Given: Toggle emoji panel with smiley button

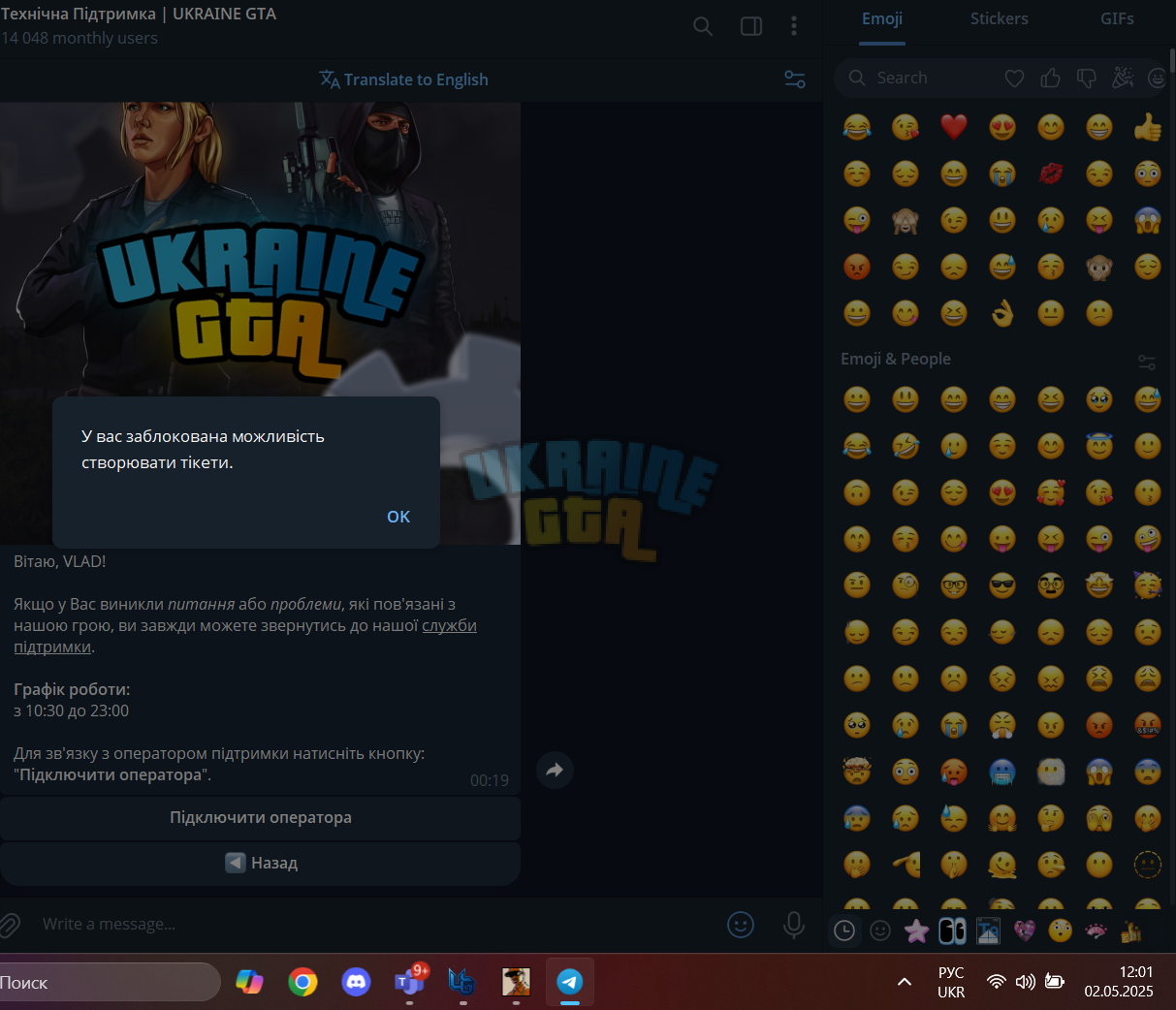Looking at the screenshot, I should coord(741,925).
